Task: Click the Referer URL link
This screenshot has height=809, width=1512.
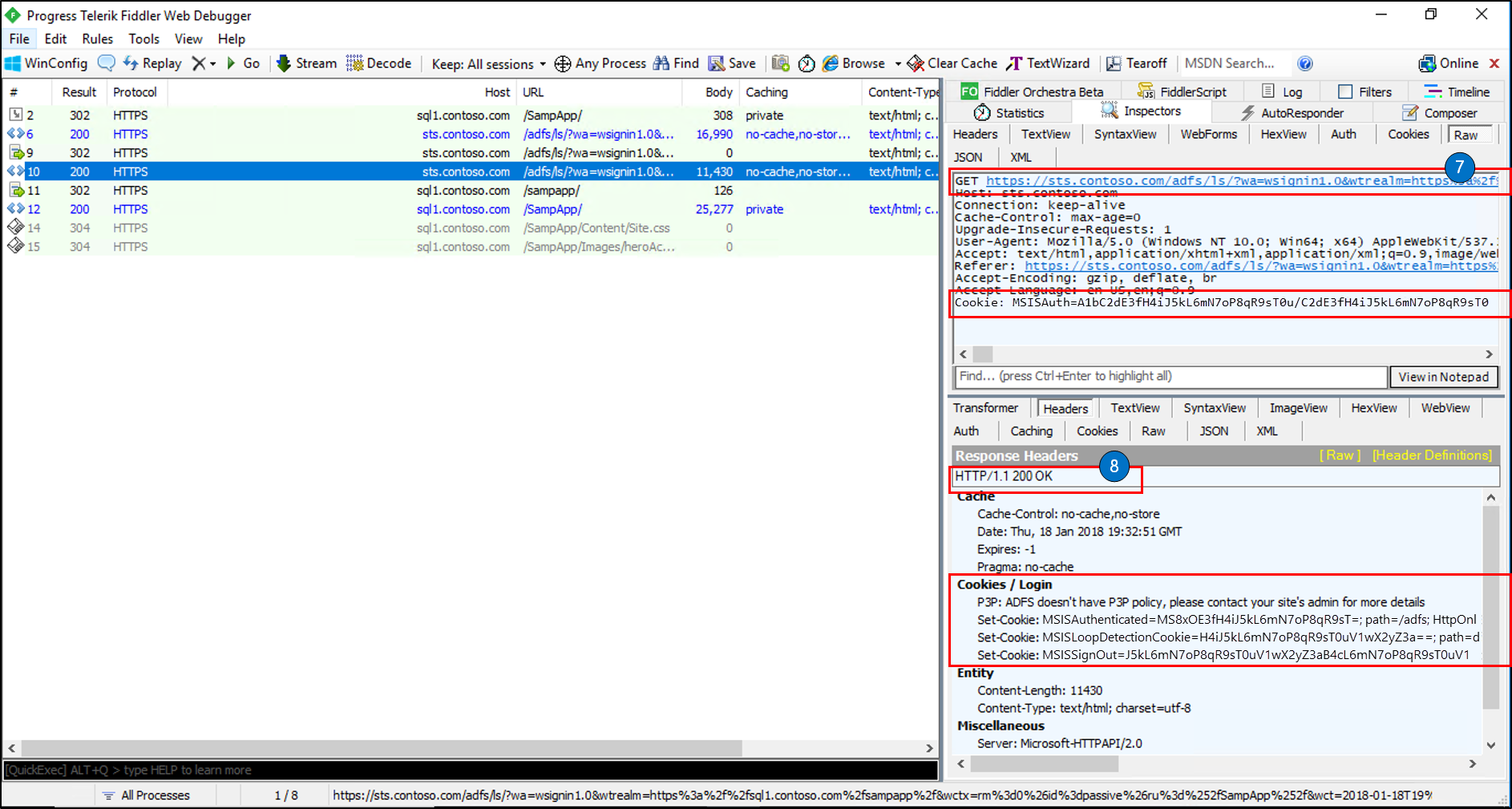Action: coord(1261,266)
